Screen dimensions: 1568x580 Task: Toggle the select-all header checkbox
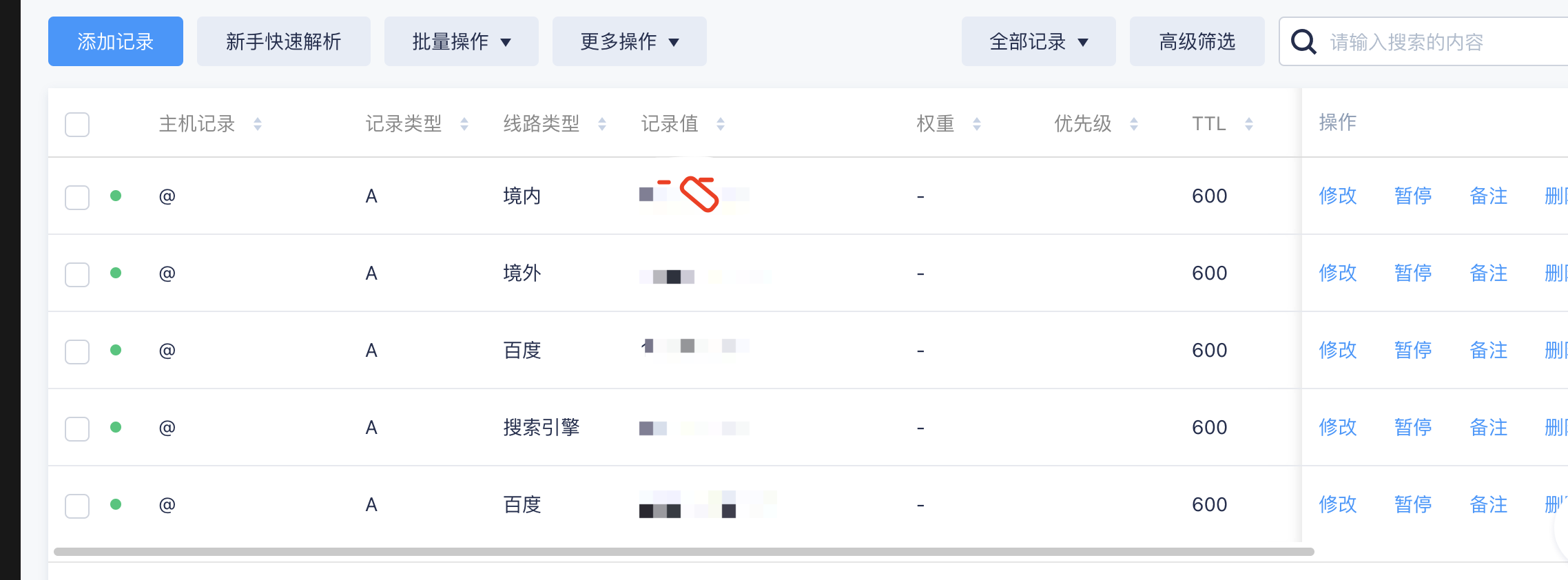(x=77, y=125)
